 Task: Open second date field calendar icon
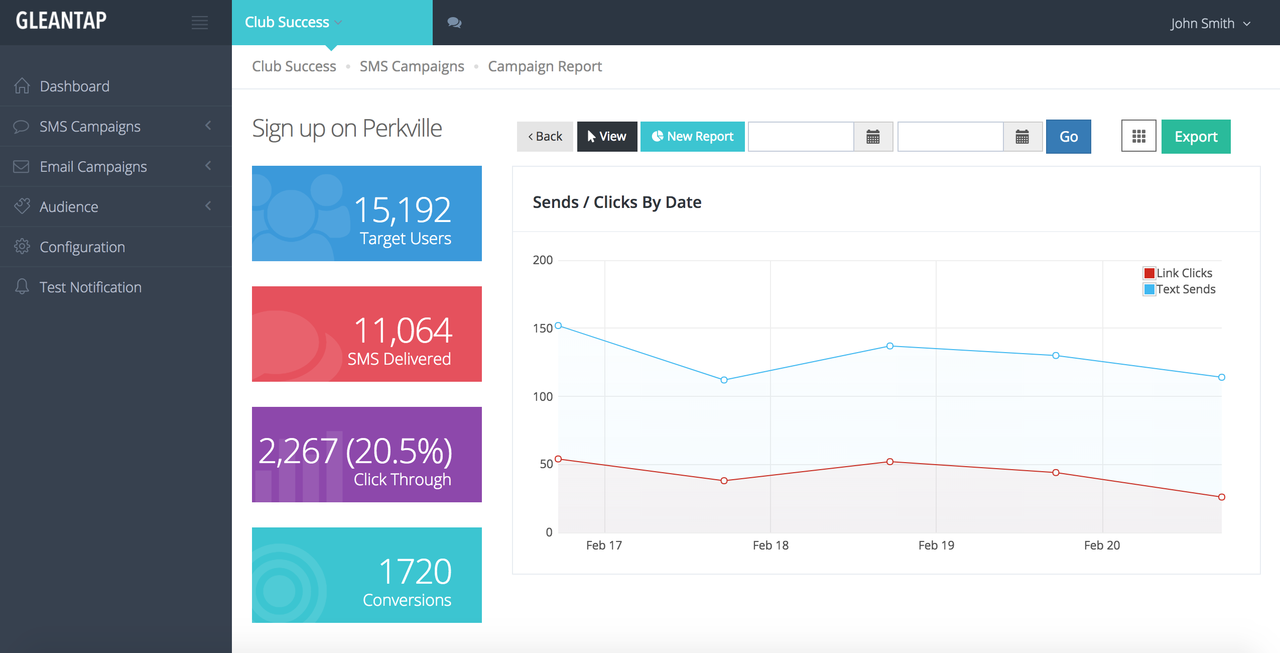pos(1022,137)
